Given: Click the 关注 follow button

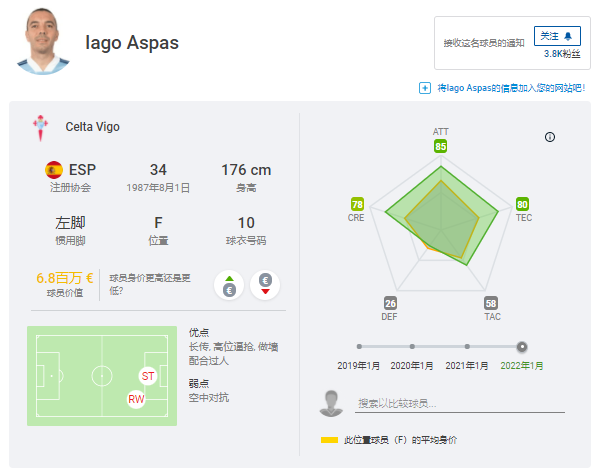Looking at the screenshot, I should [x=557, y=36].
